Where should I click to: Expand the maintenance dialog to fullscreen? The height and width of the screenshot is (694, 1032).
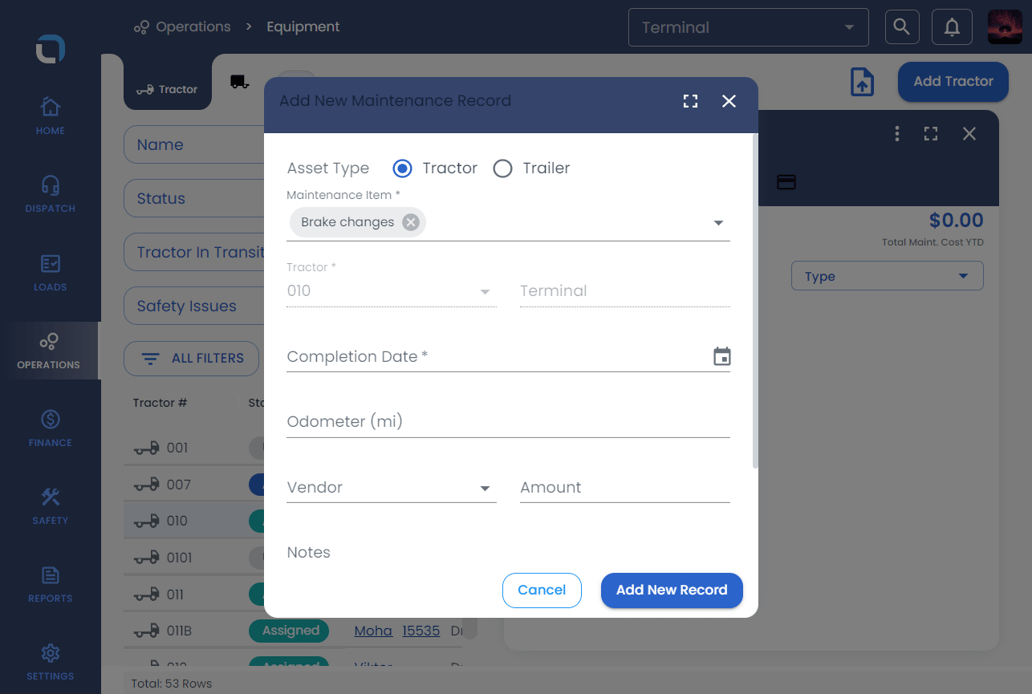(690, 101)
